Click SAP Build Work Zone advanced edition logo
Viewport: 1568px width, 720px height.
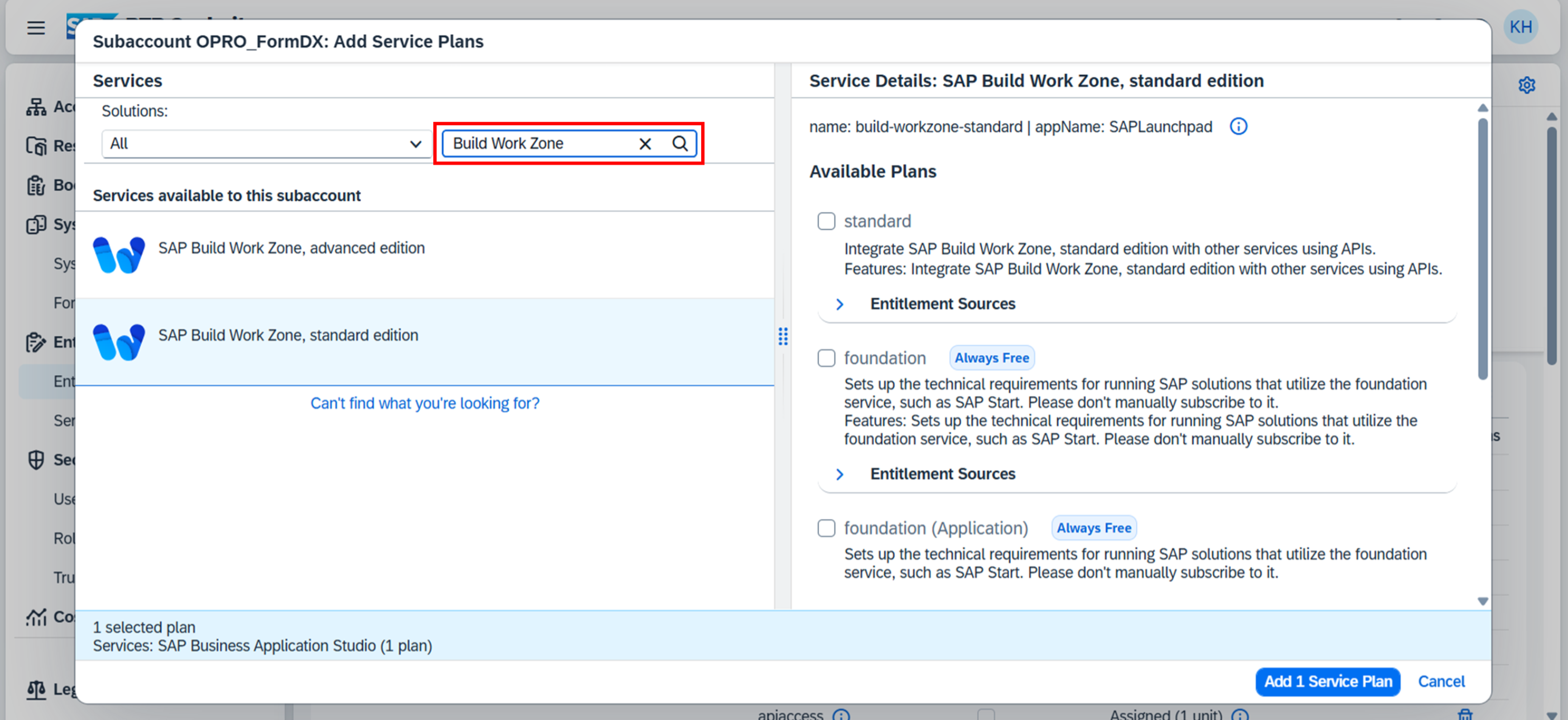119,254
